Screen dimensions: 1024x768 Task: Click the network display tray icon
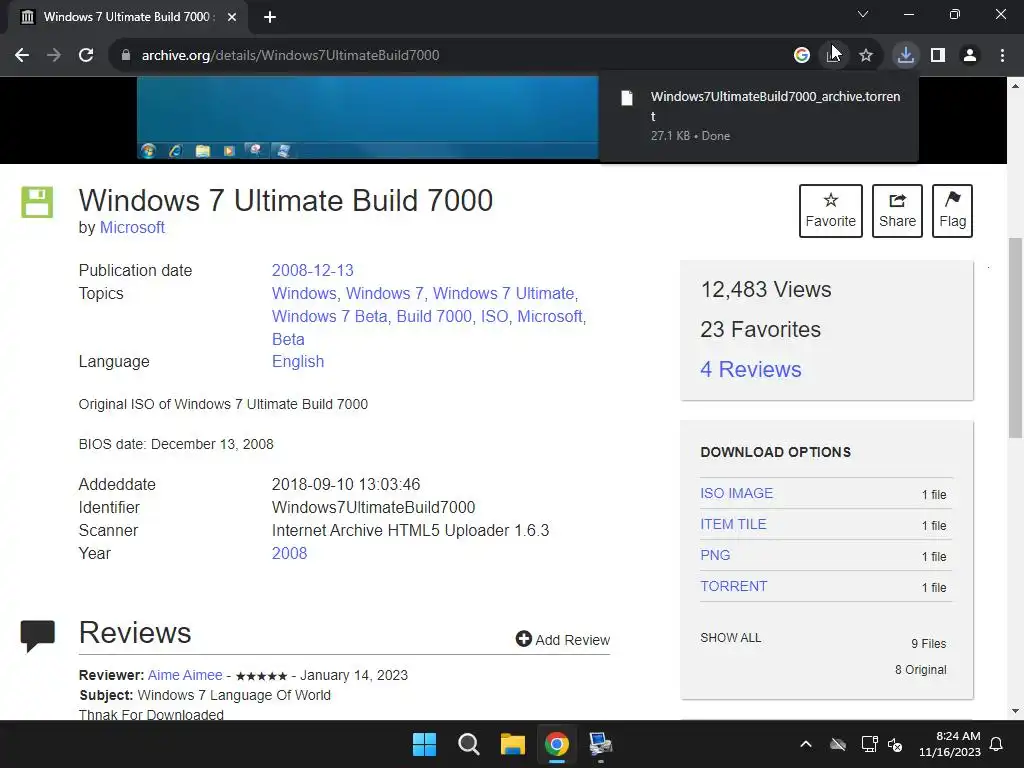869,744
